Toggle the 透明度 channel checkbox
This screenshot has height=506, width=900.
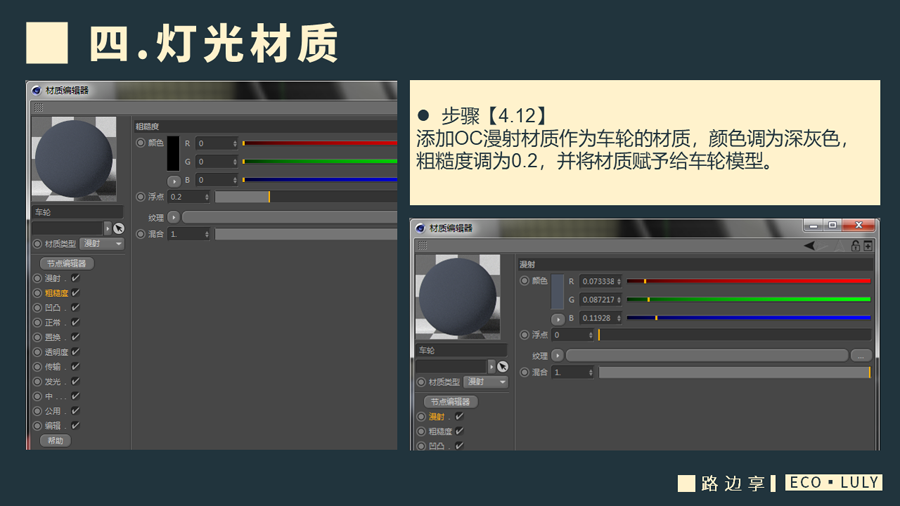point(75,352)
